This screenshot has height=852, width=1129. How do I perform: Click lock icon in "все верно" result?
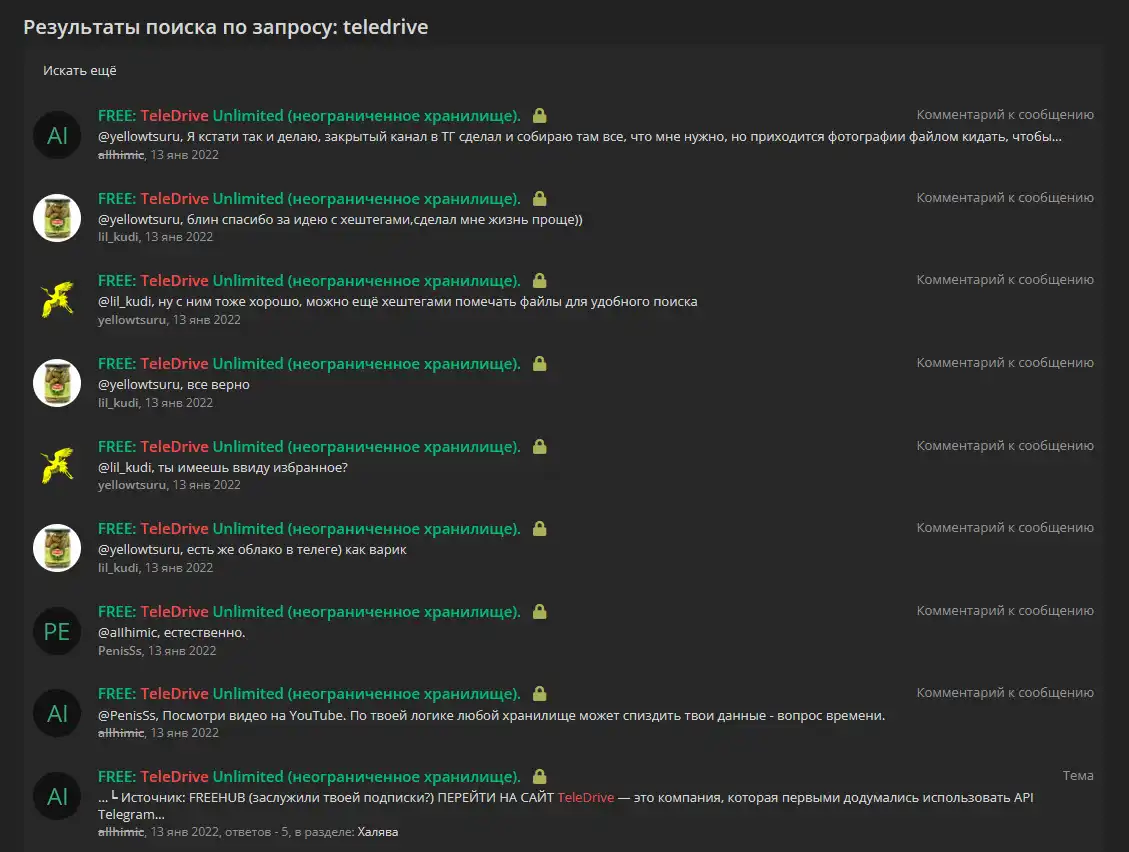(539, 363)
